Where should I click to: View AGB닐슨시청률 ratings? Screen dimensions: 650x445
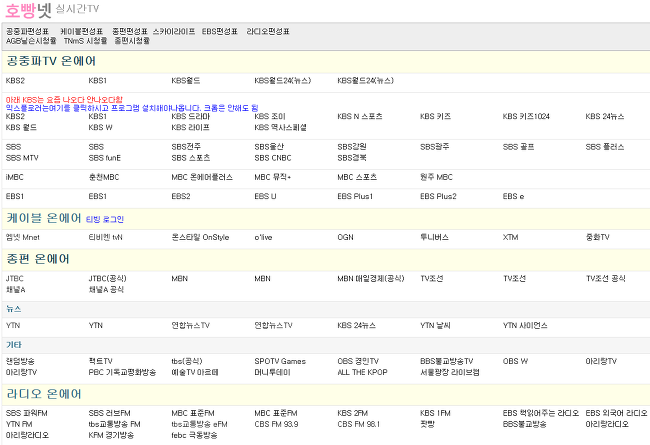click(31, 41)
